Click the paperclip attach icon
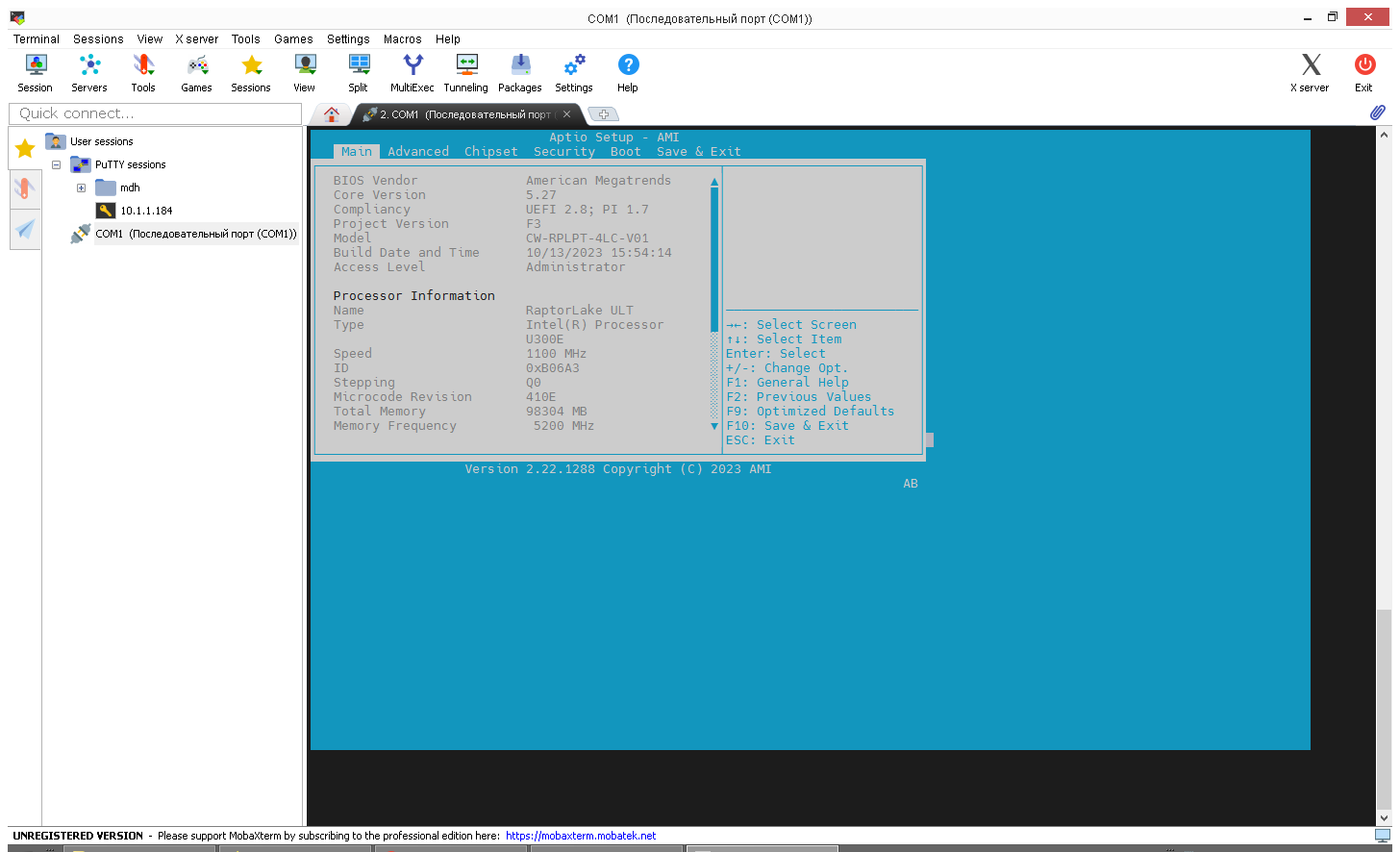This screenshot has height=852, width=1400. point(1378,113)
